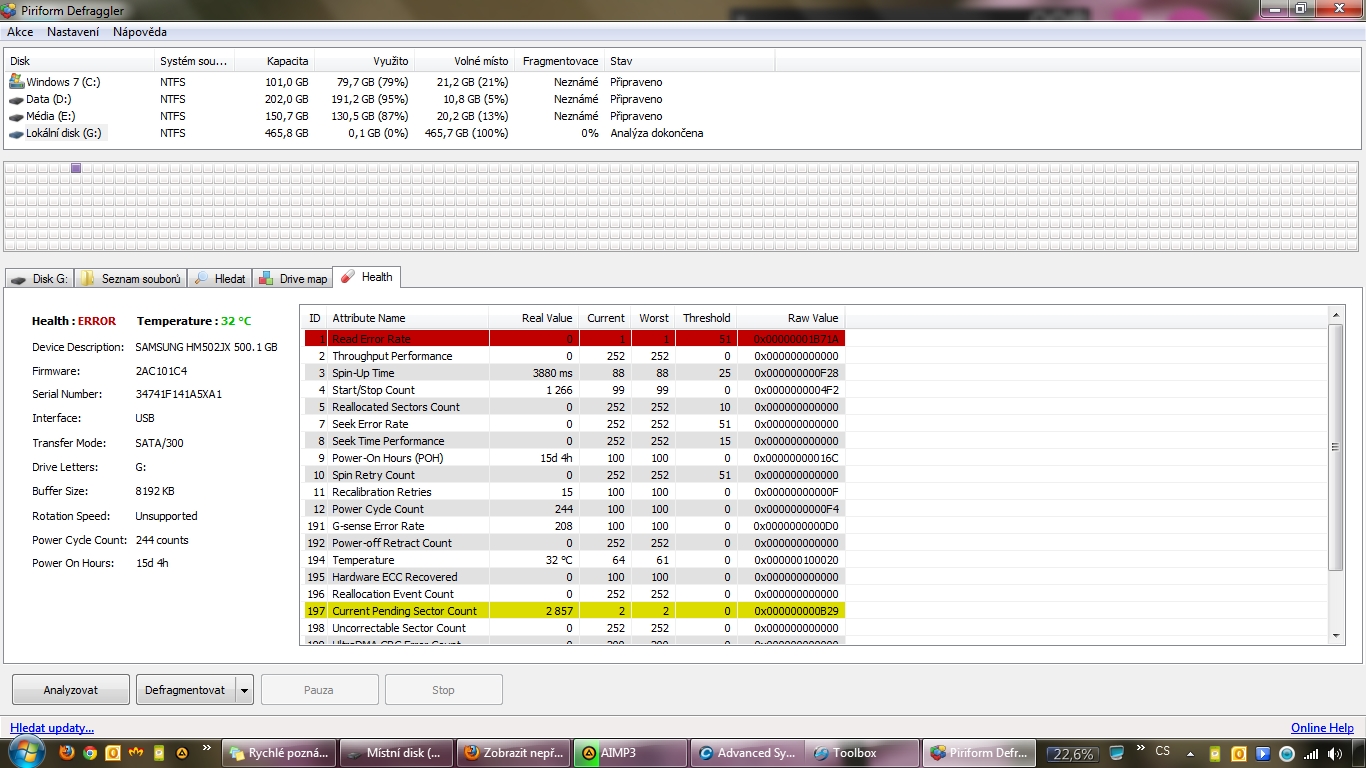Select the Windows 7 (C:) drive icon

[16, 81]
